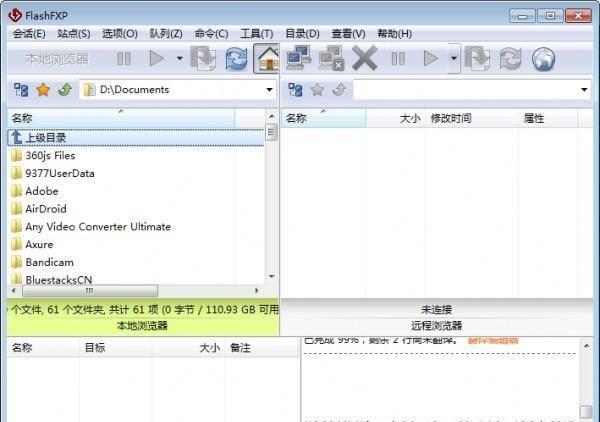This screenshot has height=422, width=600.
Task: Click the 本地浏览器 status label
Action: click(142, 326)
